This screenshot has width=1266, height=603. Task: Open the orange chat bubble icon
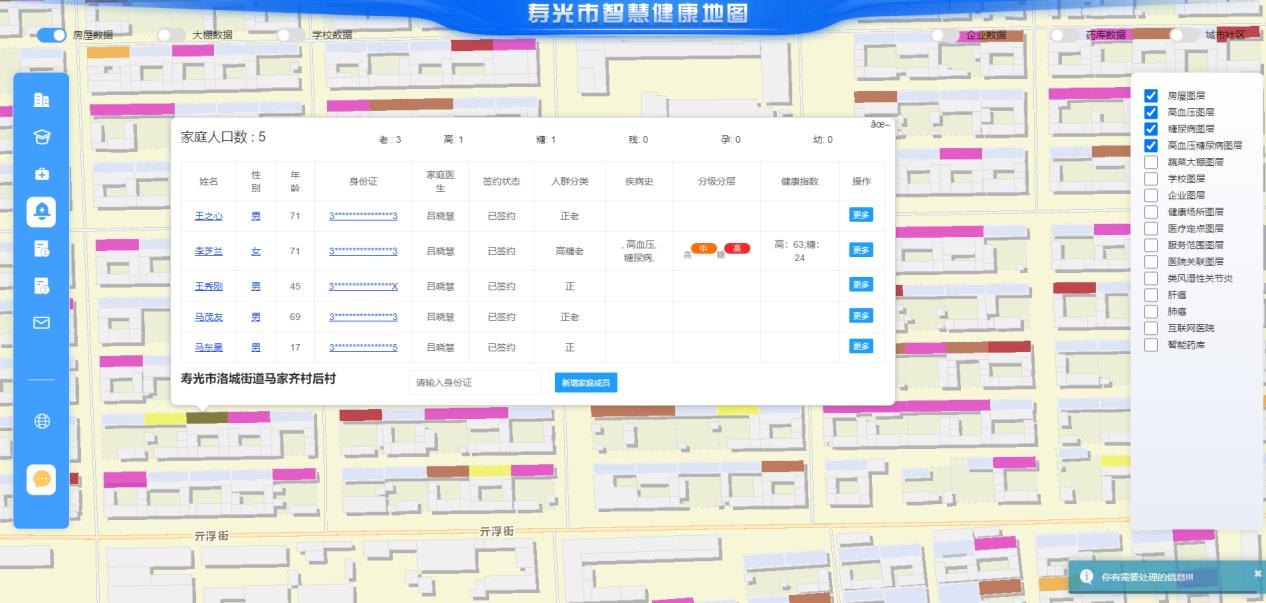tap(42, 479)
